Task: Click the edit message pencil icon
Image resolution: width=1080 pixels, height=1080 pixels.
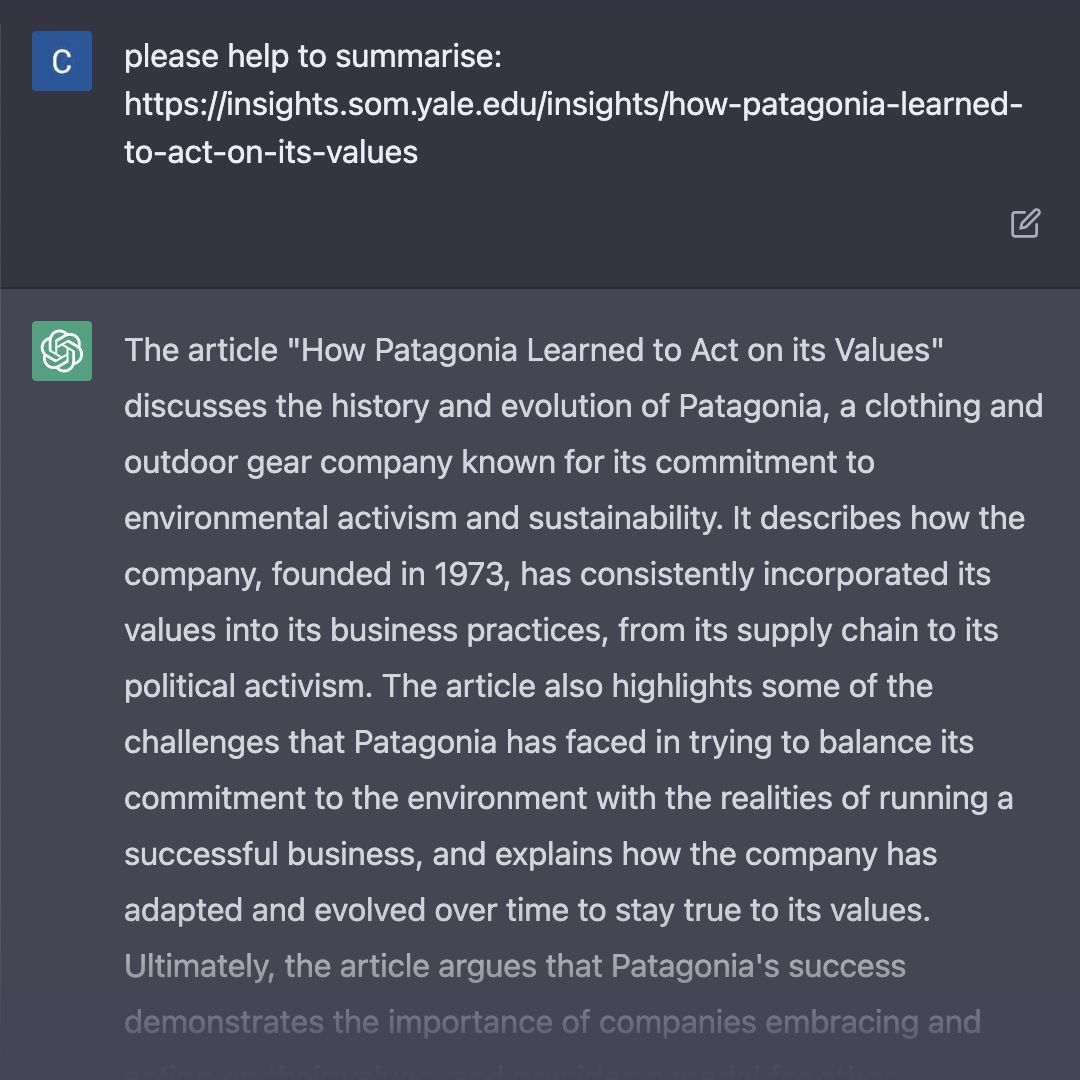Action: 1025,223
